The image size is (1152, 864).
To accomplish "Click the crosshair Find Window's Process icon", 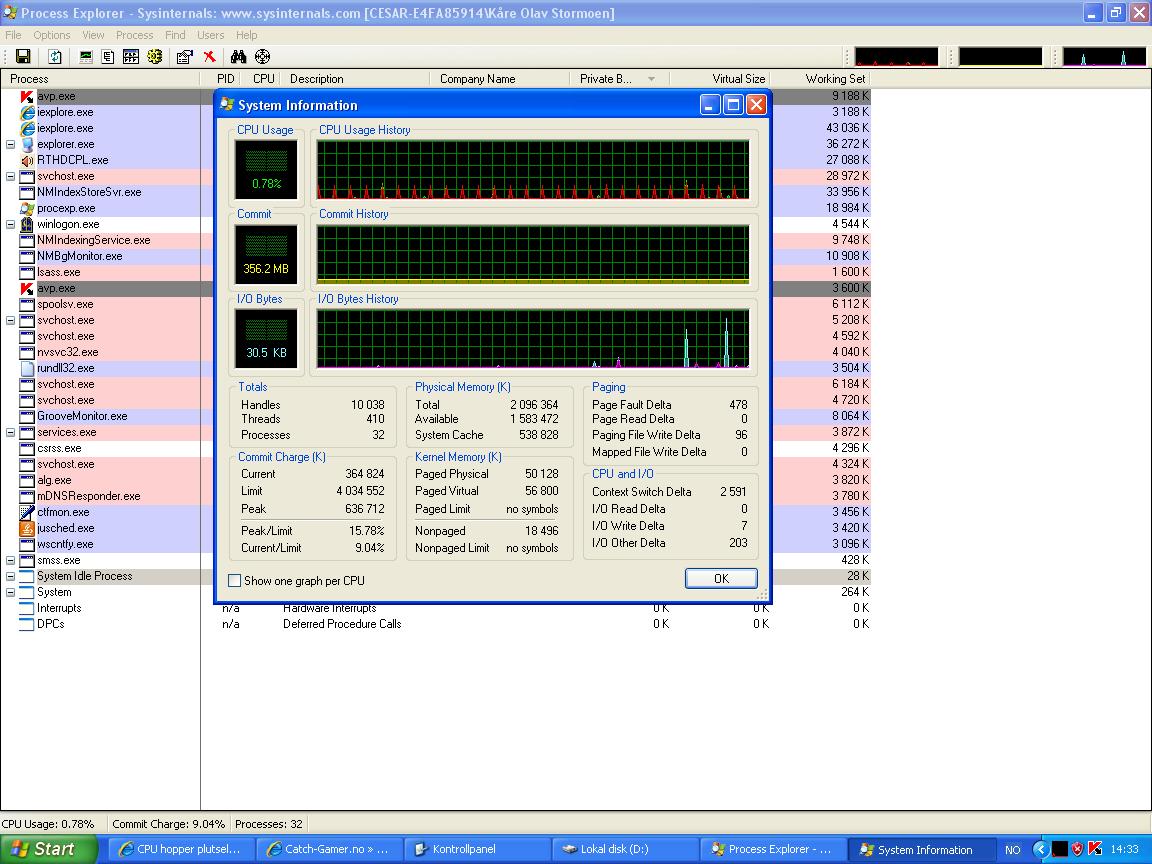I will pos(262,57).
